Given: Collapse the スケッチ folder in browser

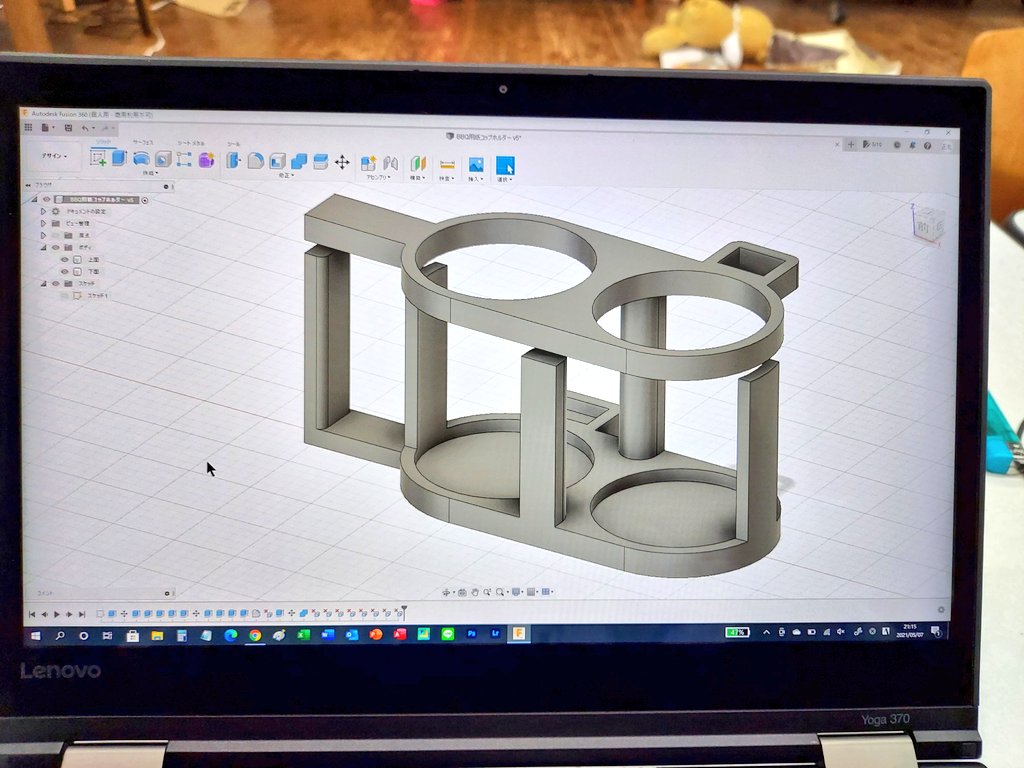Looking at the screenshot, I should tap(43, 284).
